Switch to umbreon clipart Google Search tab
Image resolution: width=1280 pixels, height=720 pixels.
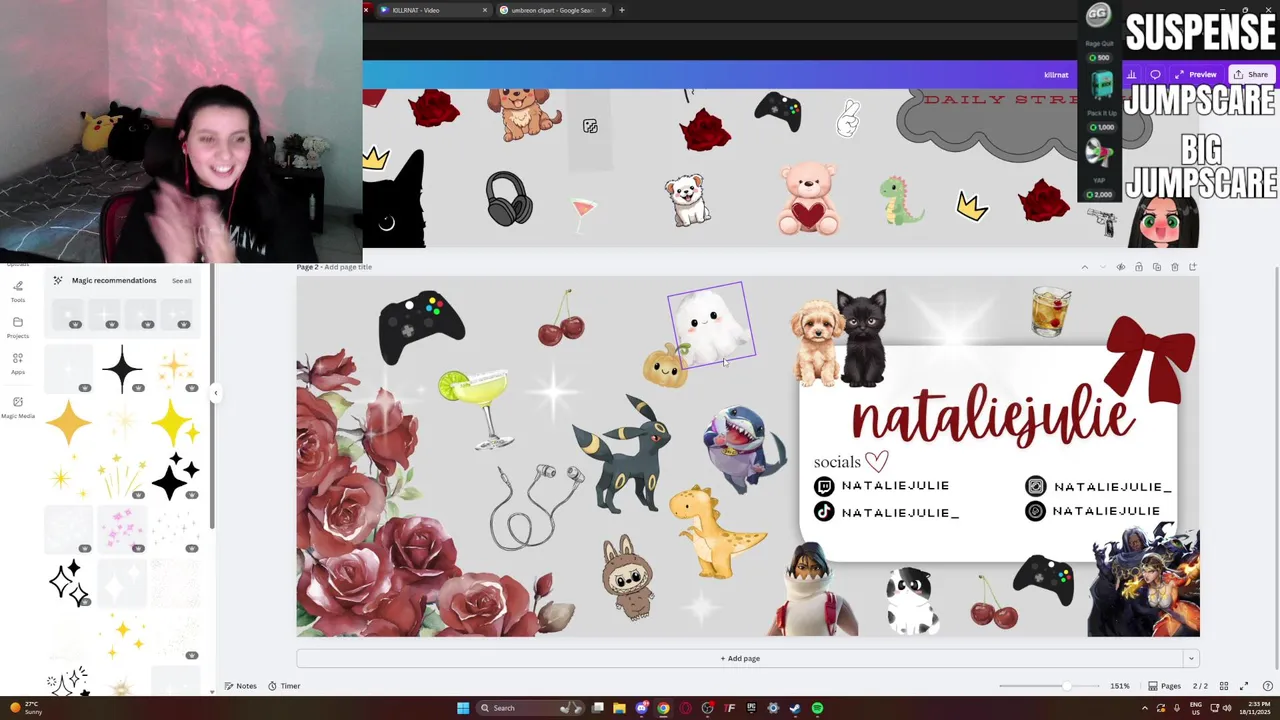553,10
